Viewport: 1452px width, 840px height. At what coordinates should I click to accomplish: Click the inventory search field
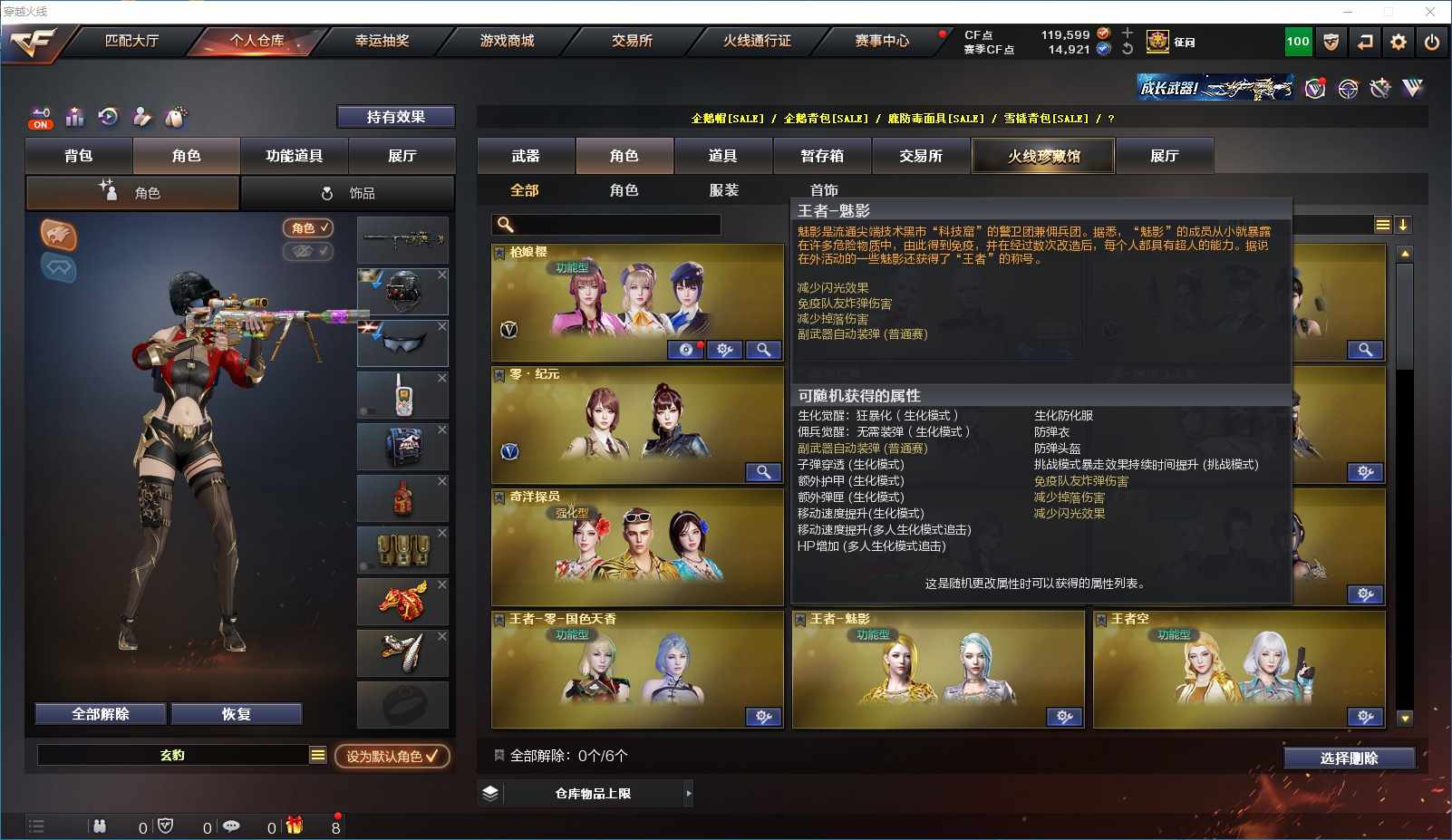click(x=606, y=225)
